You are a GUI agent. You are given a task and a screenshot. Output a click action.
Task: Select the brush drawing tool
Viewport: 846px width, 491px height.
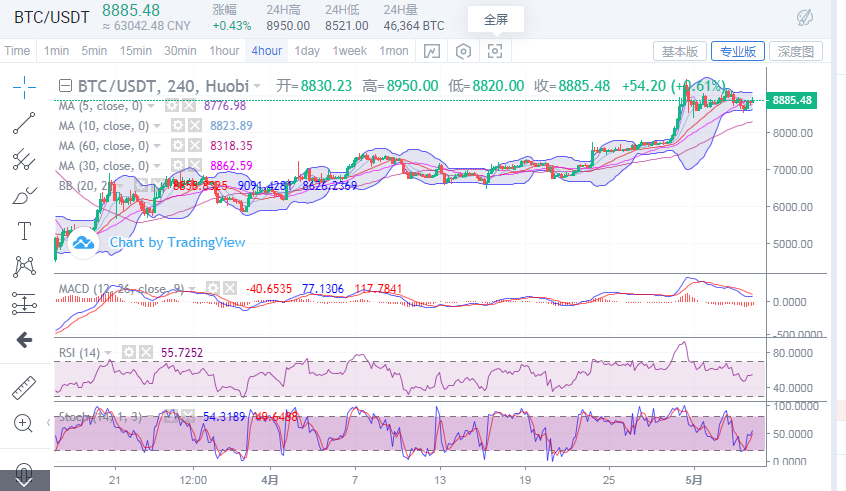point(24,195)
